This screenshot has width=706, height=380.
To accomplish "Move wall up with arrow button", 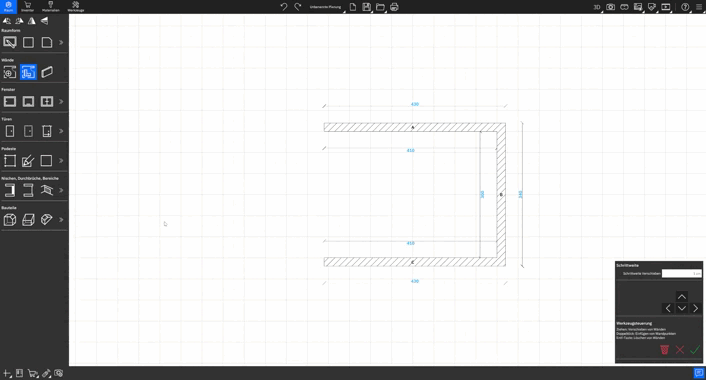I will click(x=682, y=297).
